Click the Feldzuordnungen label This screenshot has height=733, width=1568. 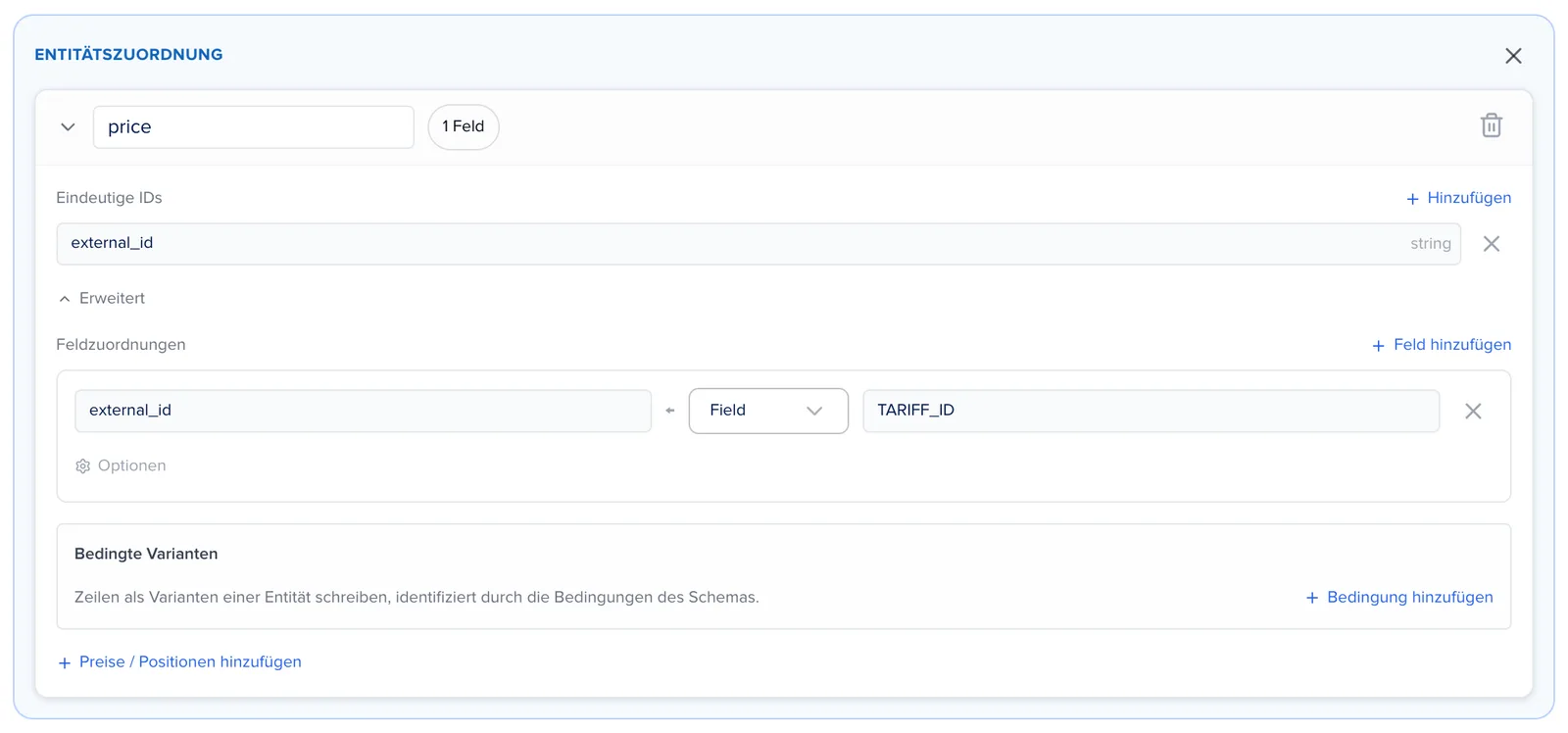[x=121, y=345]
